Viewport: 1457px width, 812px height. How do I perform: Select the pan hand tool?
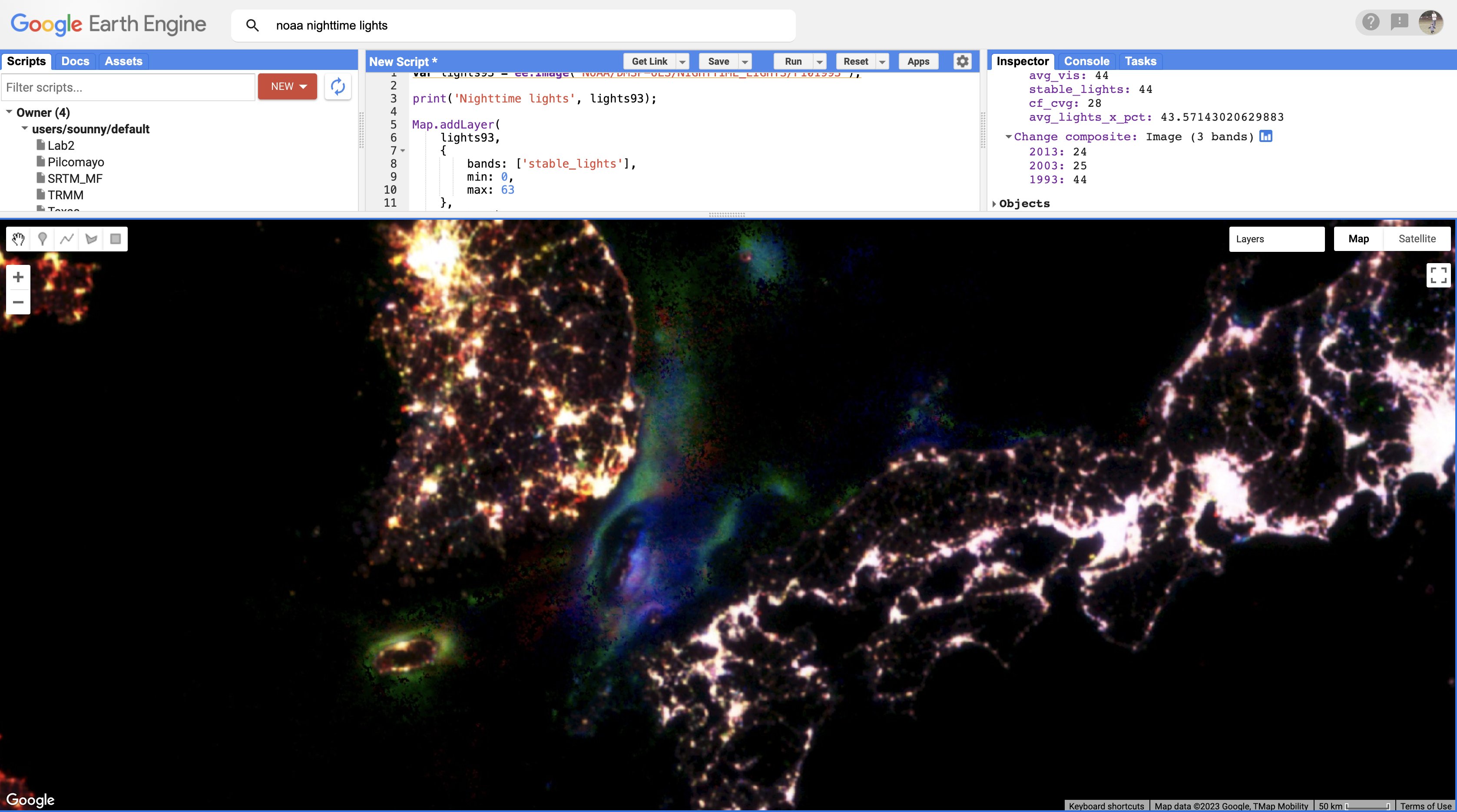[x=18, y=239]
